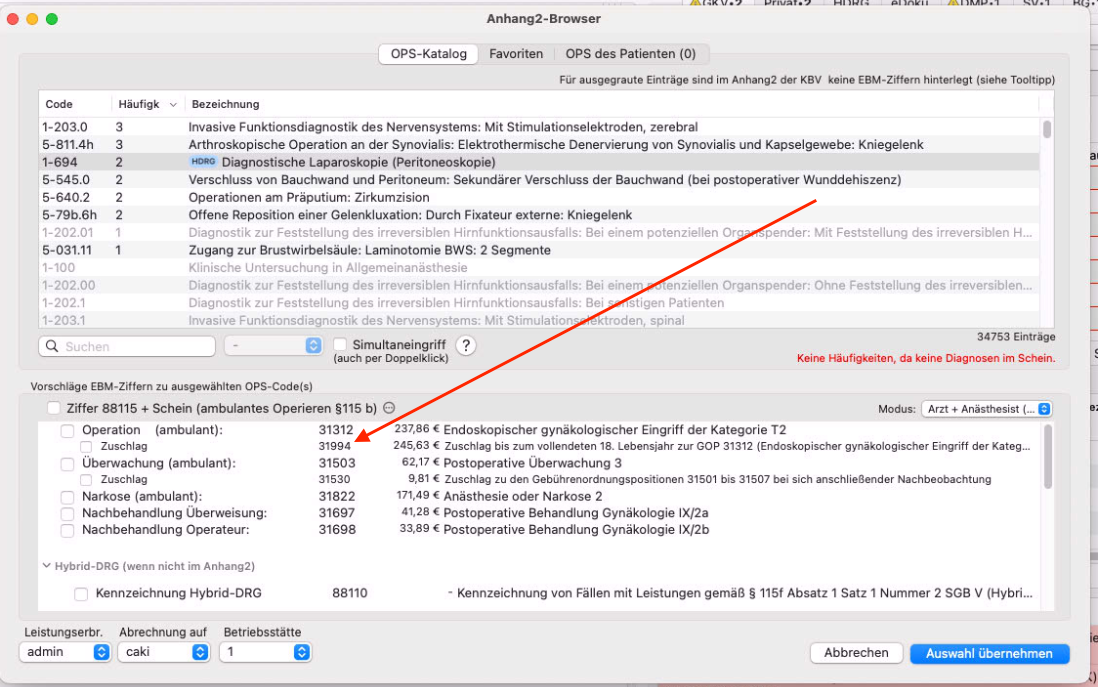Open the Betriebsstätte dropdown
Image resolution: width=1098 pixels, height=687 pixels.
click(x=265, y=652)
